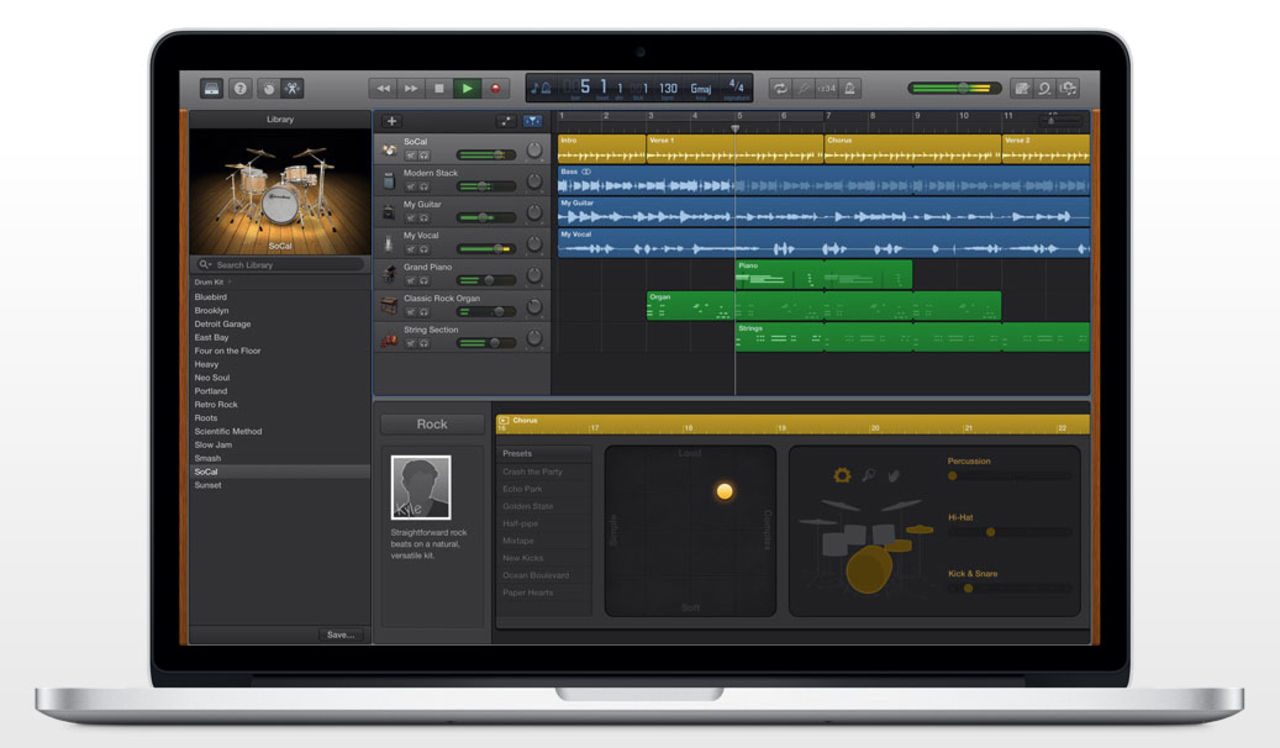1280x748 pixels.
Task: Select Retro Rock from the library list
Action: [216, 404]
